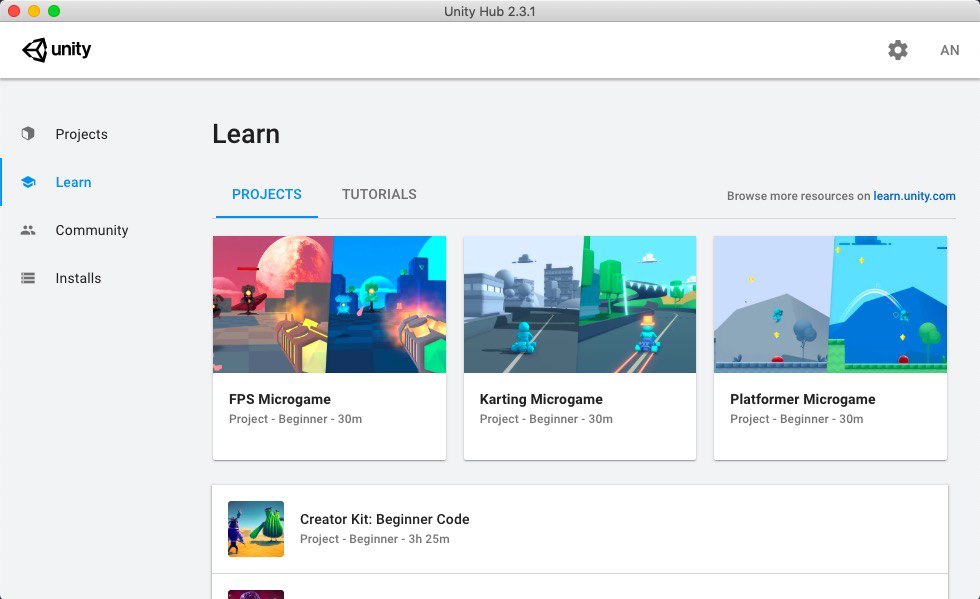
Task: Click the Karting Microgame title
Action: pyautogui.click(x=541, y=399)
